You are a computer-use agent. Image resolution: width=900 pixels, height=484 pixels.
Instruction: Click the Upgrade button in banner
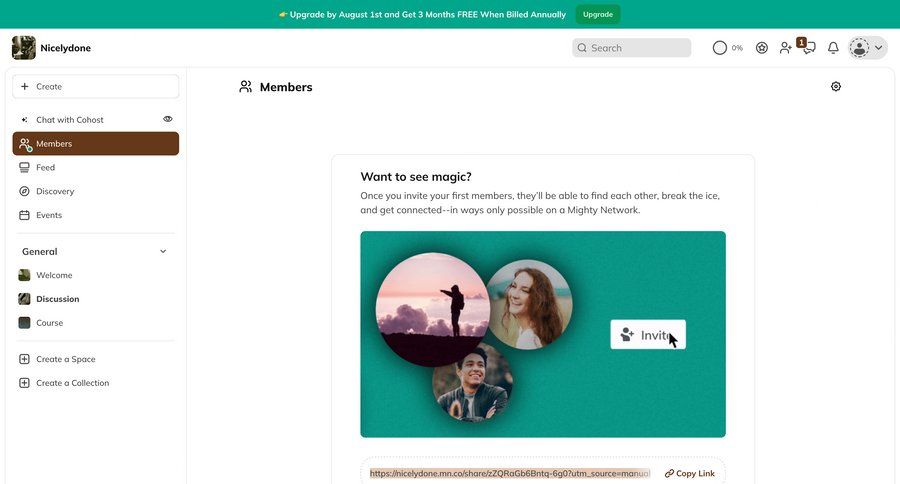(x=598, y=14)
